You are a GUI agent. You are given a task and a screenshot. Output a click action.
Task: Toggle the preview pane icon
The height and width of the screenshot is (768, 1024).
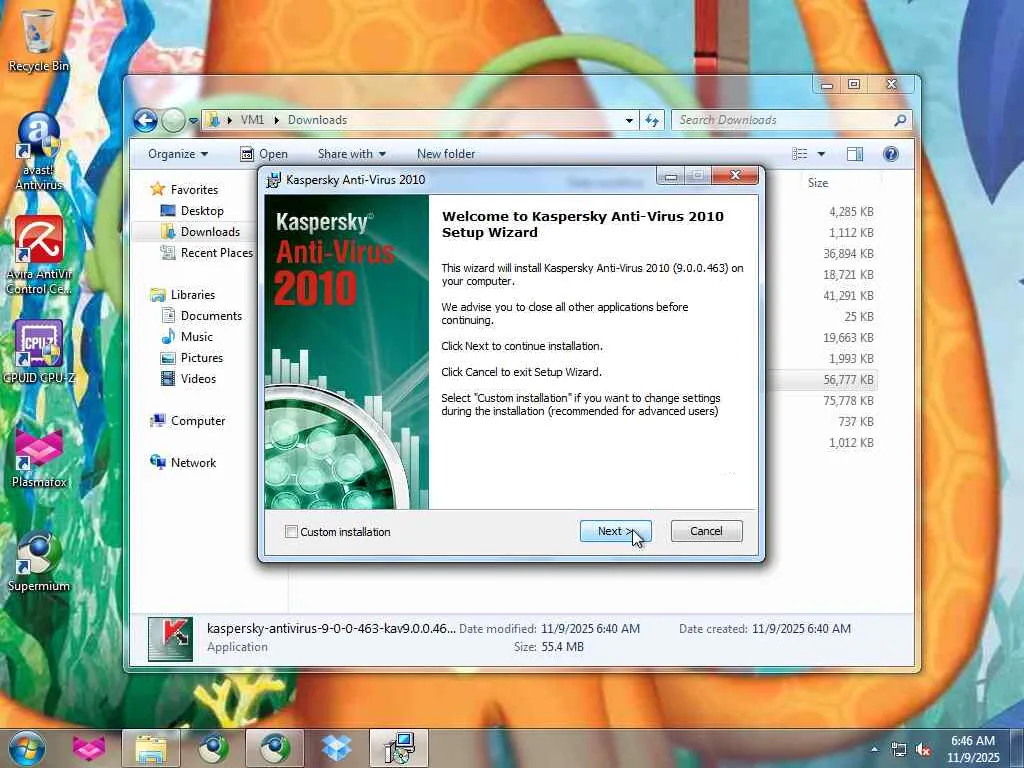(855, 154)
